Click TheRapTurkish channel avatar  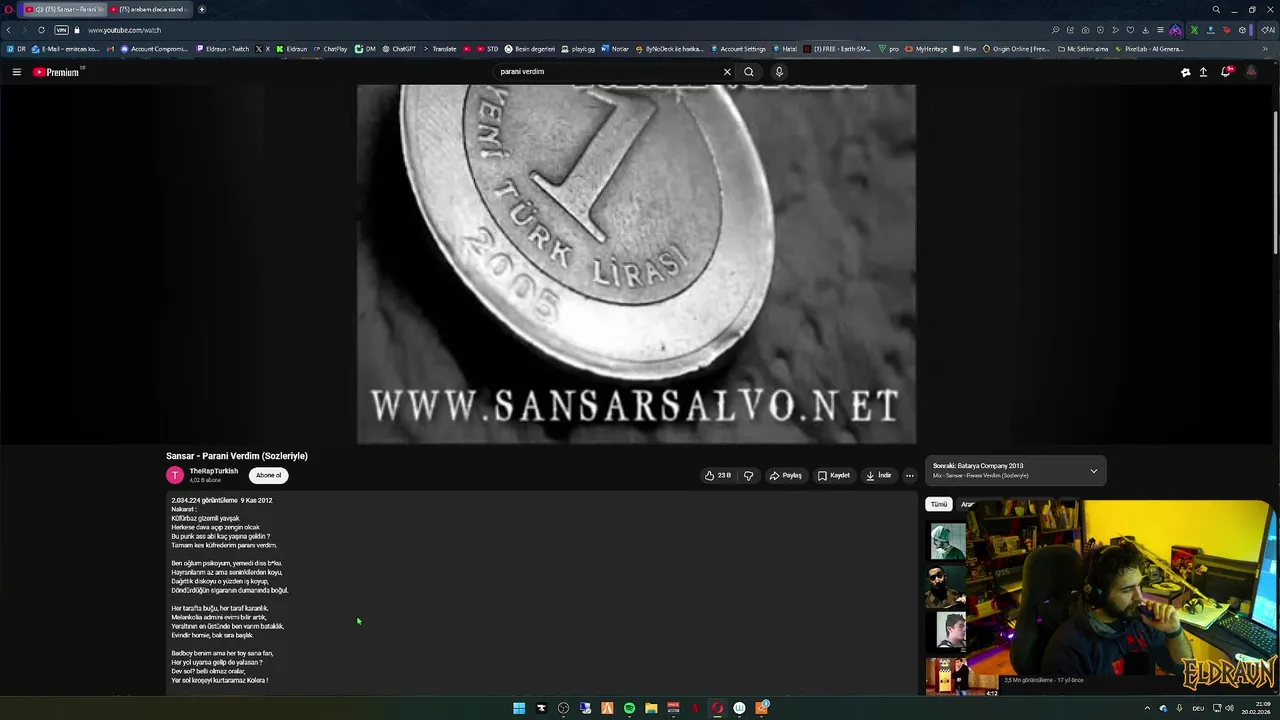(x=175, y=476)
